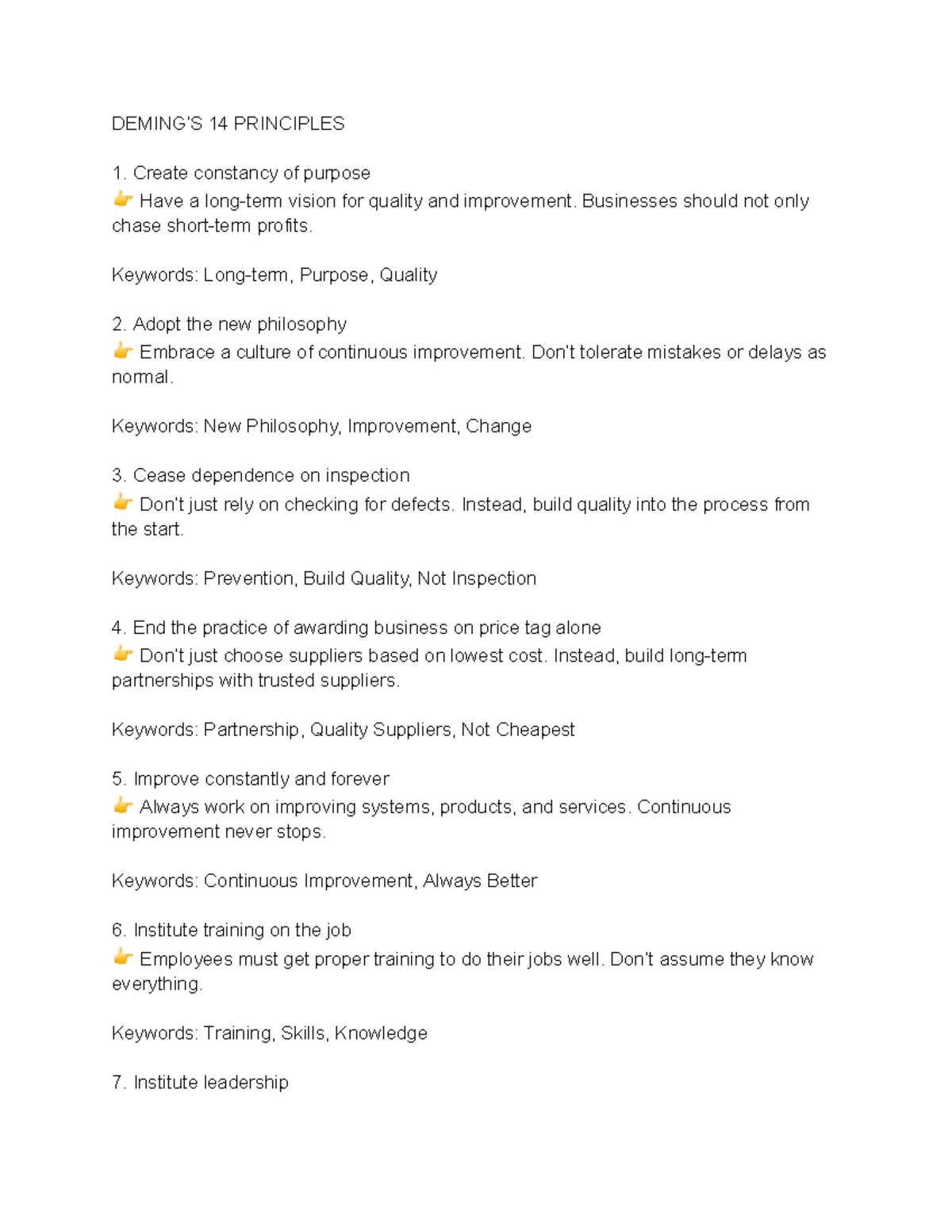The image size is (952, 1232).
Task: Click the hand emoji before 'Always work on'
Action: 122,805
